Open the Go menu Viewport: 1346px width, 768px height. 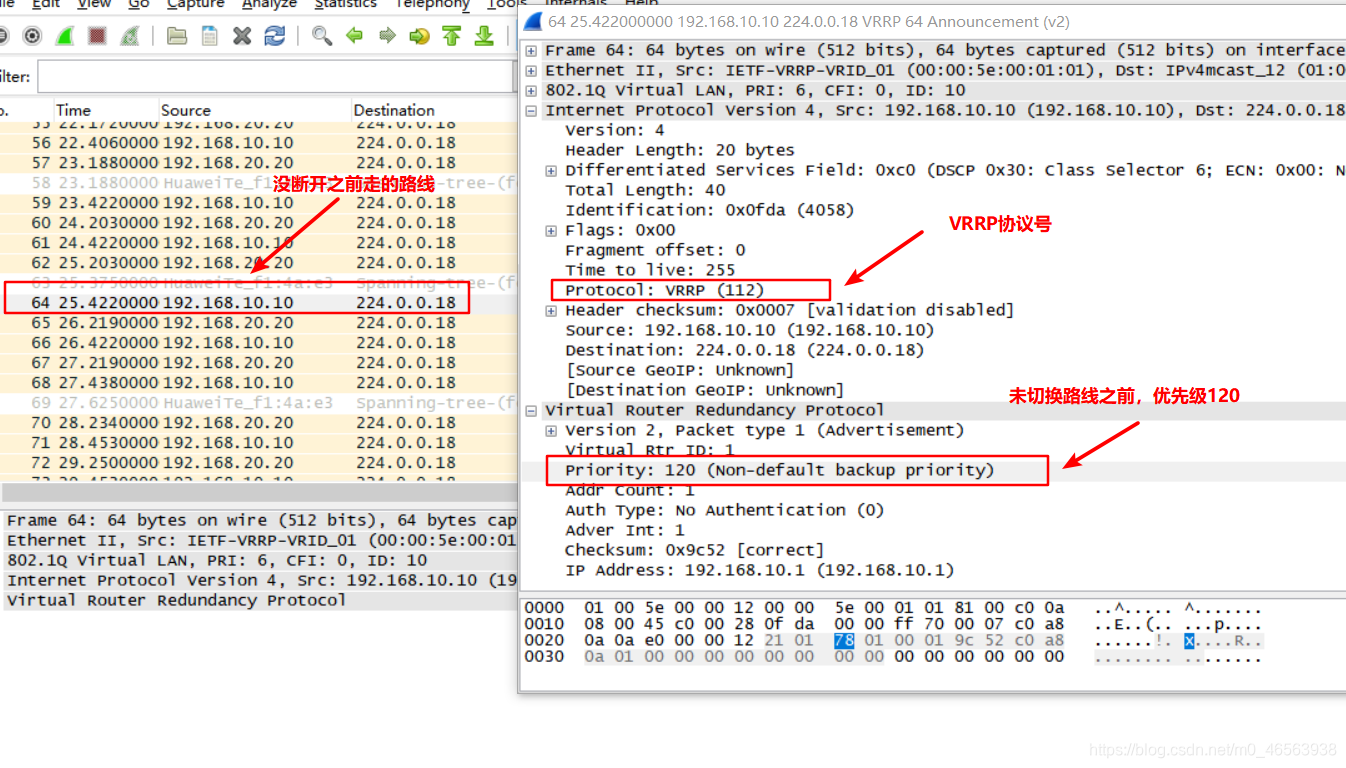[138, 4]
